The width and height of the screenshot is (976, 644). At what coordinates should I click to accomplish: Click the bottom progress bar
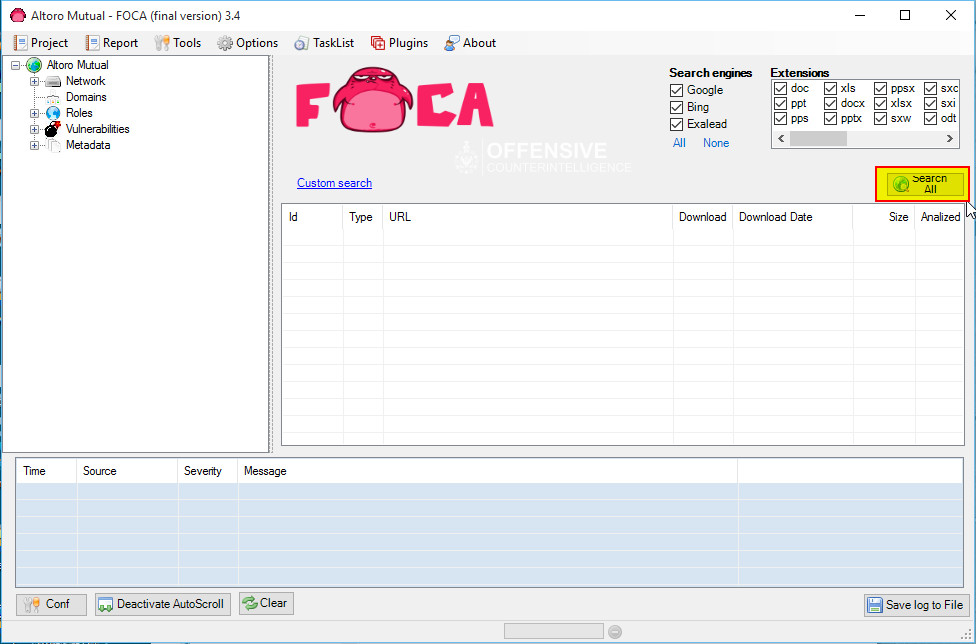click(553, 632)
